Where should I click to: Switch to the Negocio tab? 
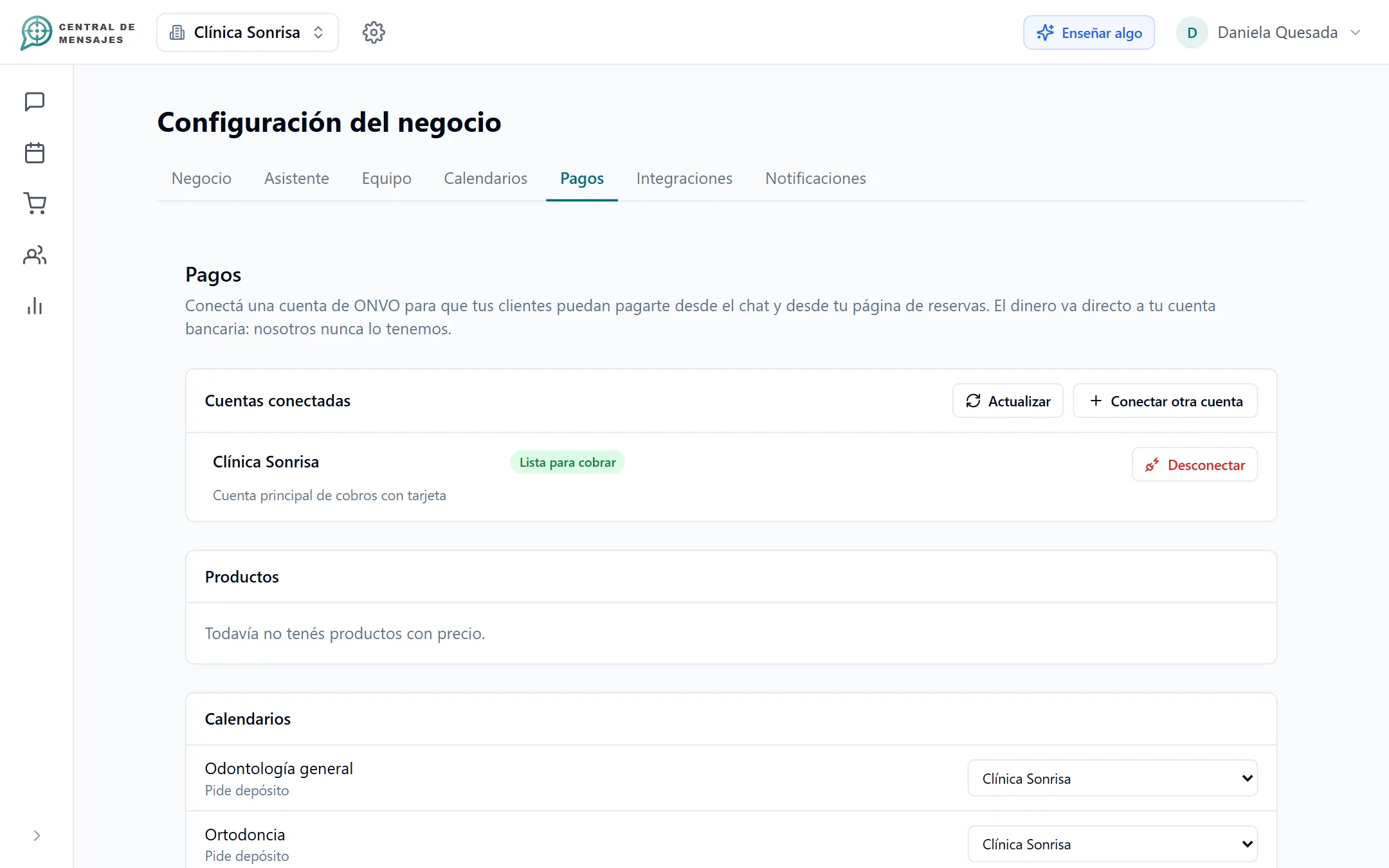201,178
